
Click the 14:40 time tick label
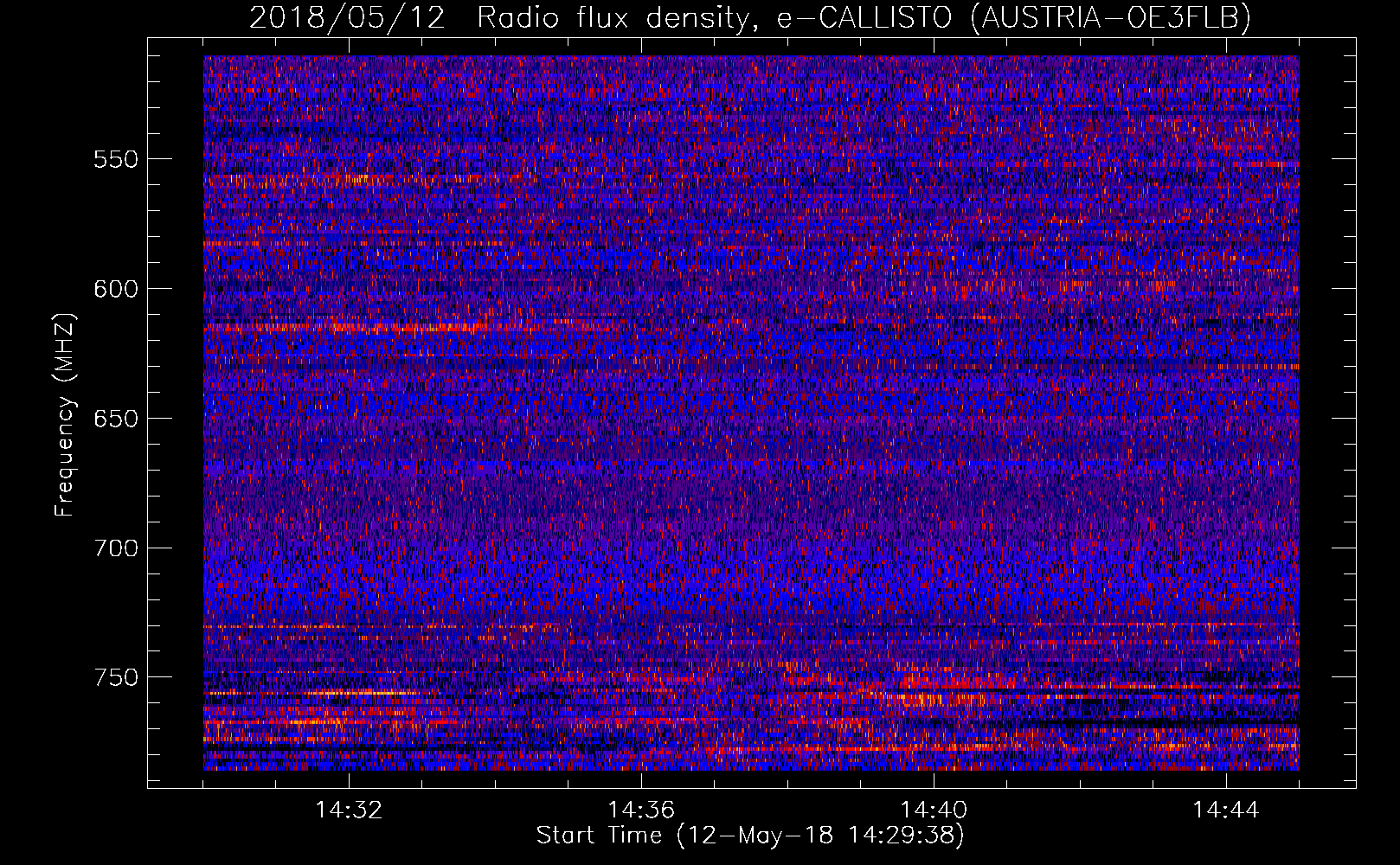pyautogui.click(x=934, y=811)
